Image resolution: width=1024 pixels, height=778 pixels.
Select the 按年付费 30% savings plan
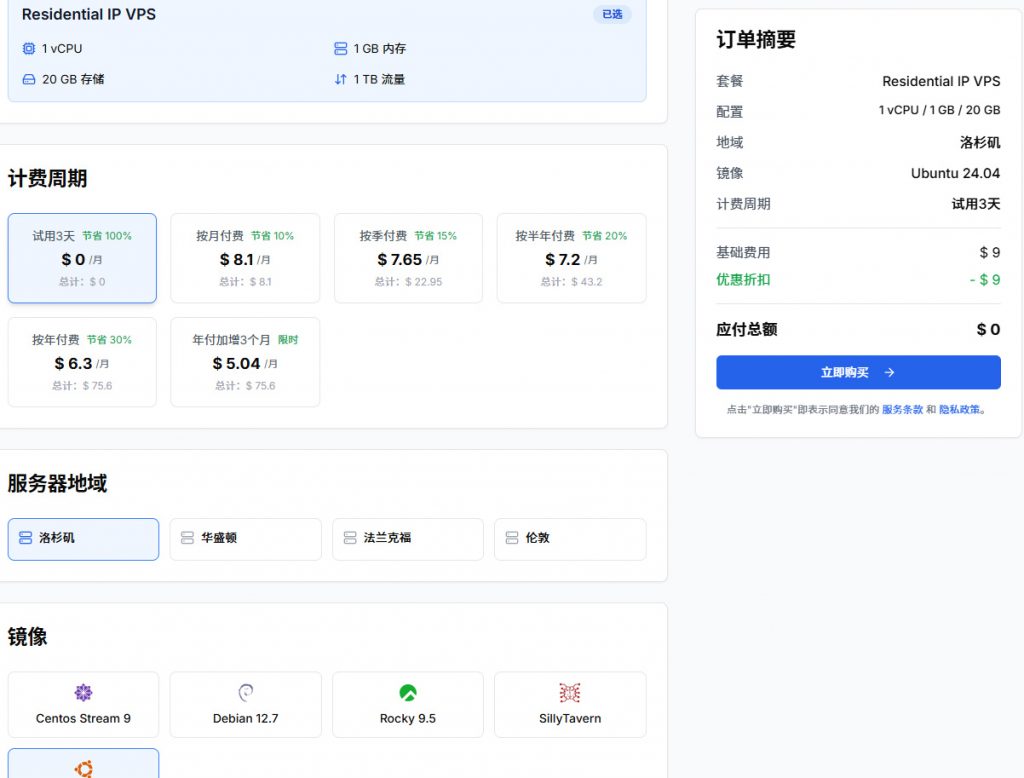click(83, 362)
